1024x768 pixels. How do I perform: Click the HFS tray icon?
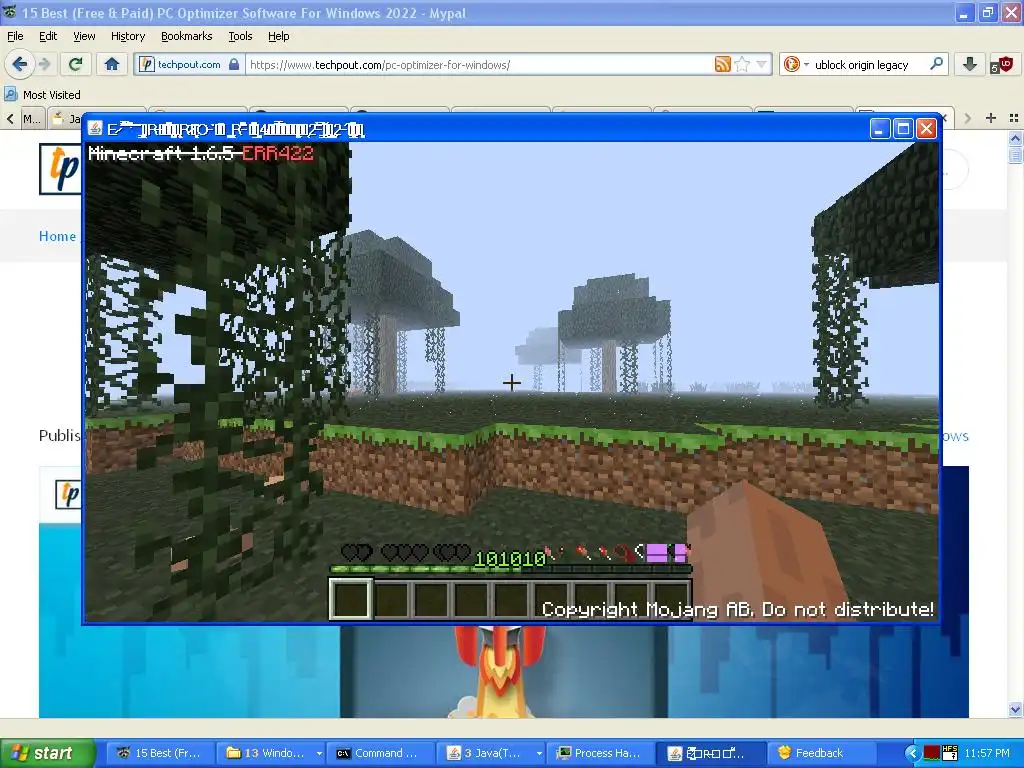point(950,753)
